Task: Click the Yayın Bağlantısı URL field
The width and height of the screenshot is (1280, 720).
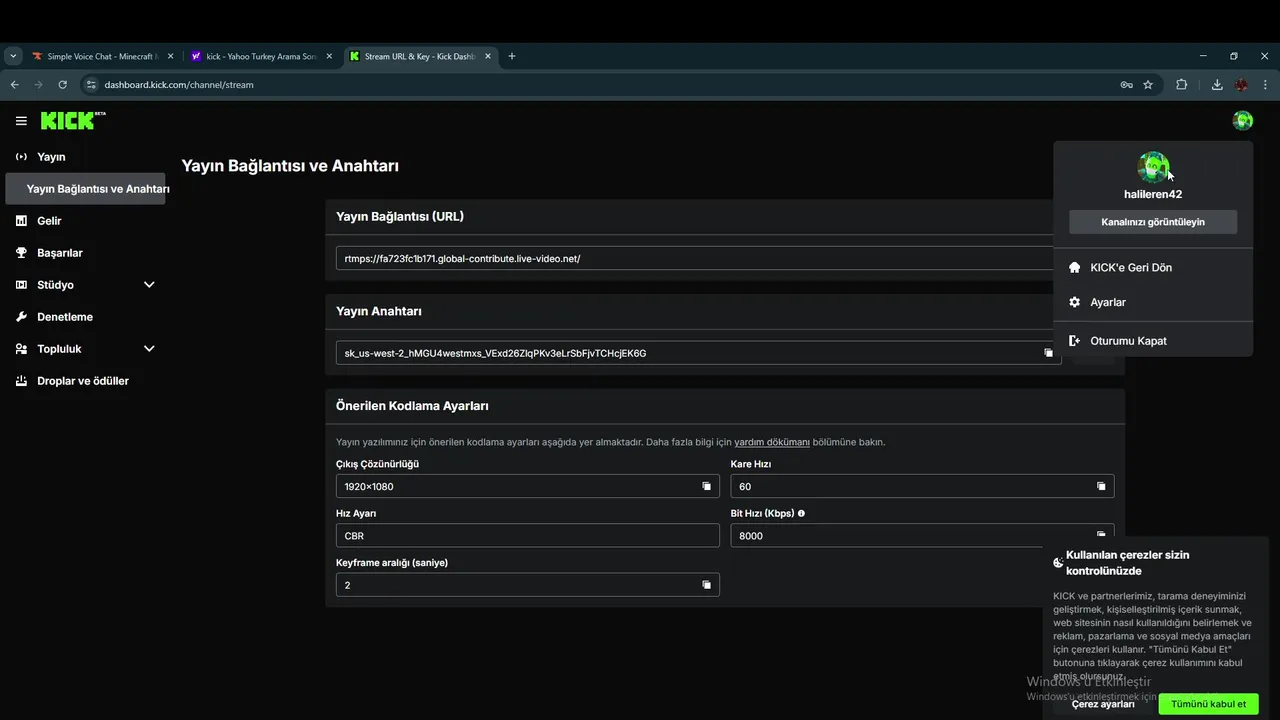Action: [690, 259]
